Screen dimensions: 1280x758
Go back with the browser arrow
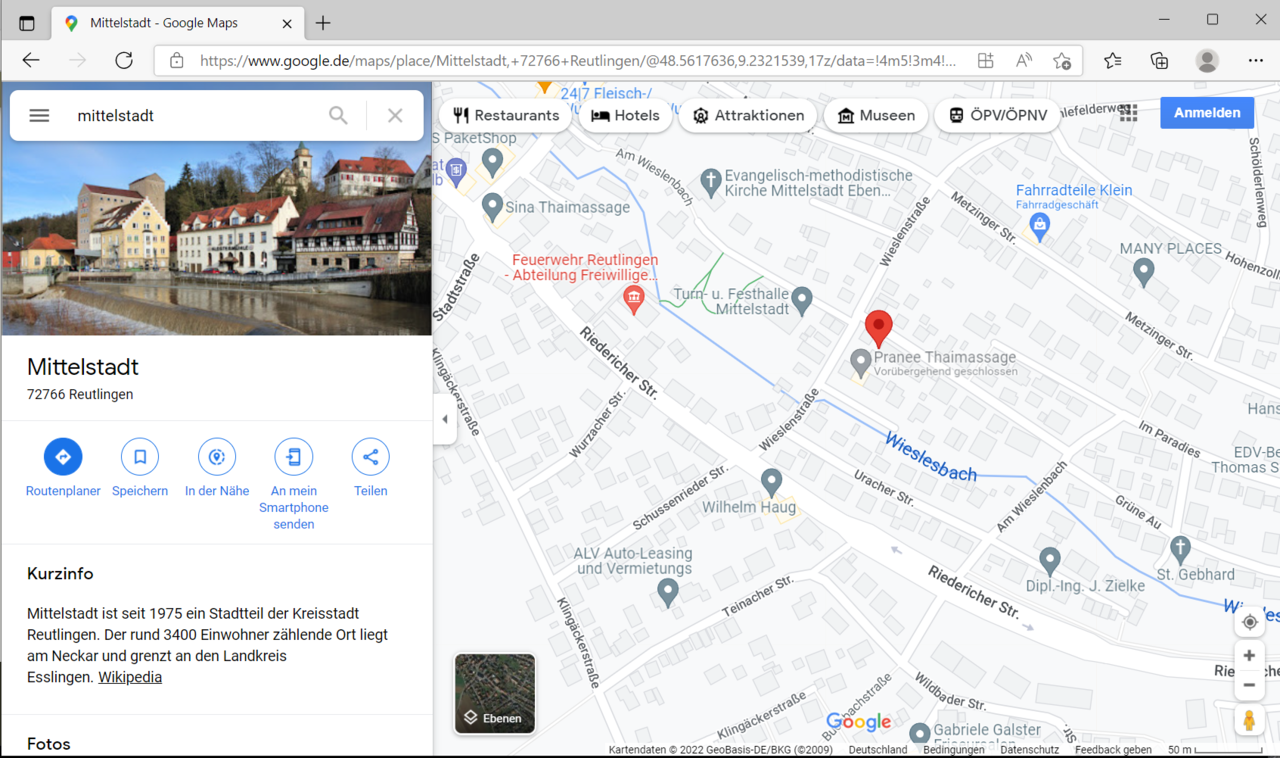(31, 61)
